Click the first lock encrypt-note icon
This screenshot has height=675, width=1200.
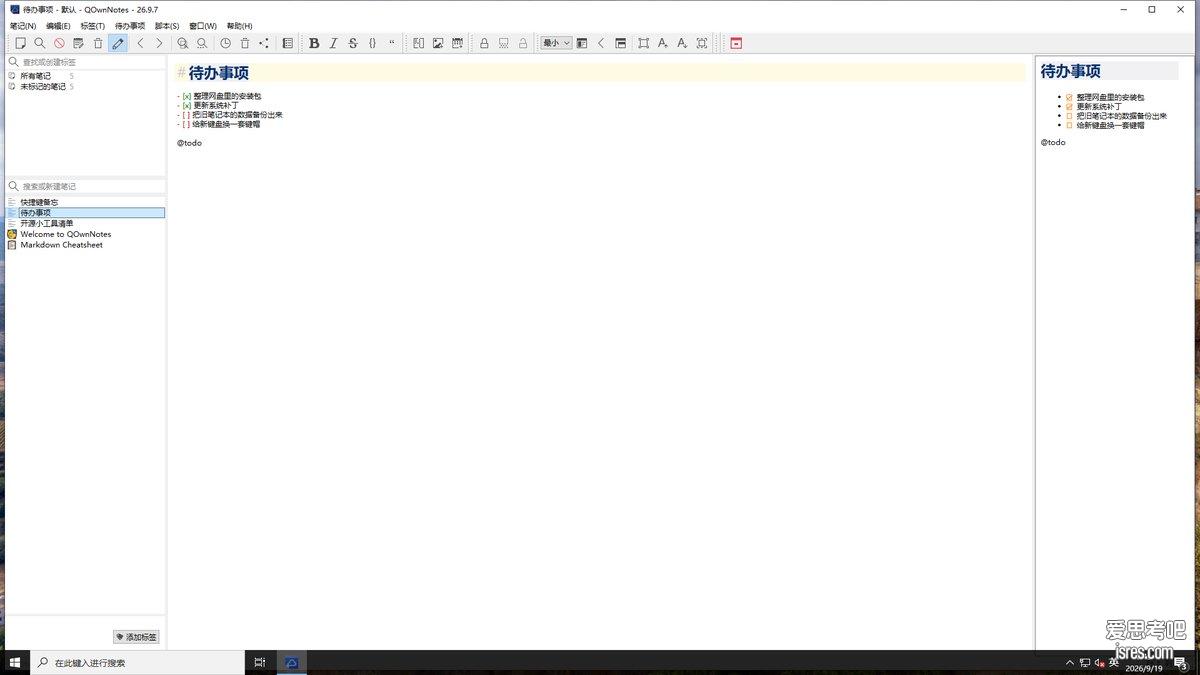coord(484,43)
